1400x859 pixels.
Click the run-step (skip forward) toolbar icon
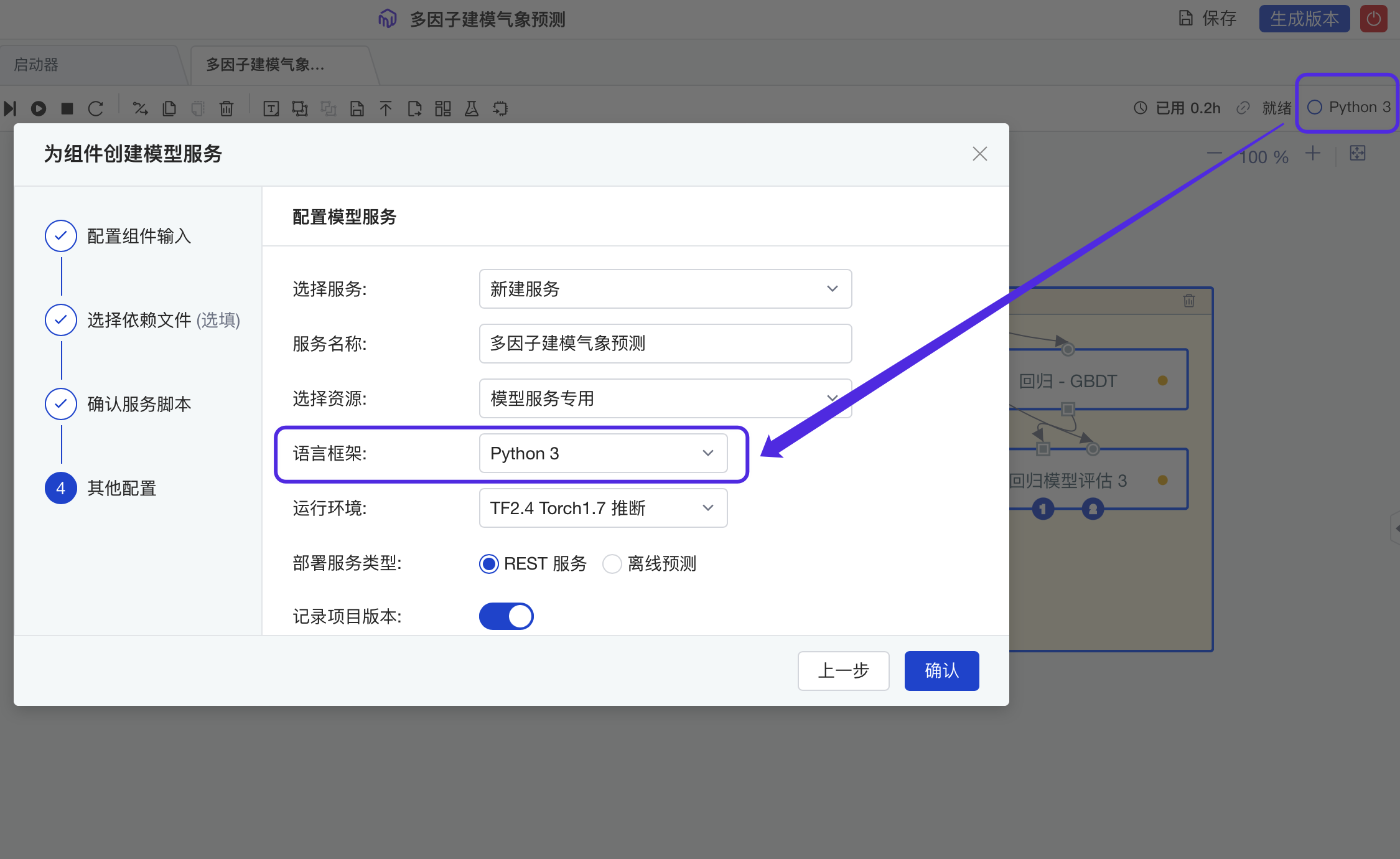pyautogui.click(x=10, y=108)
